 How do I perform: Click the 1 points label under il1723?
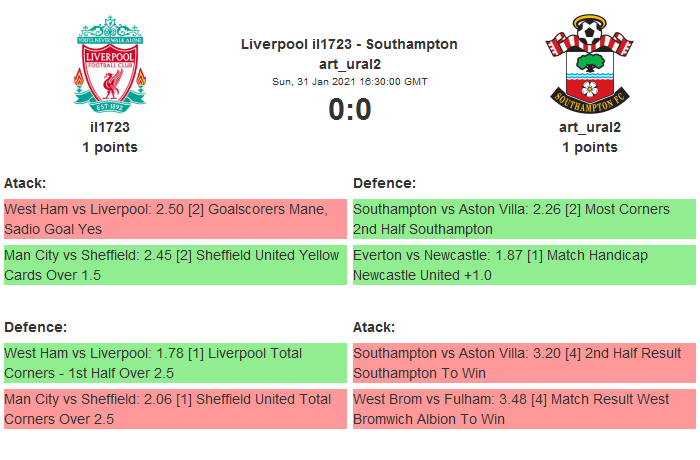point(110,147)
